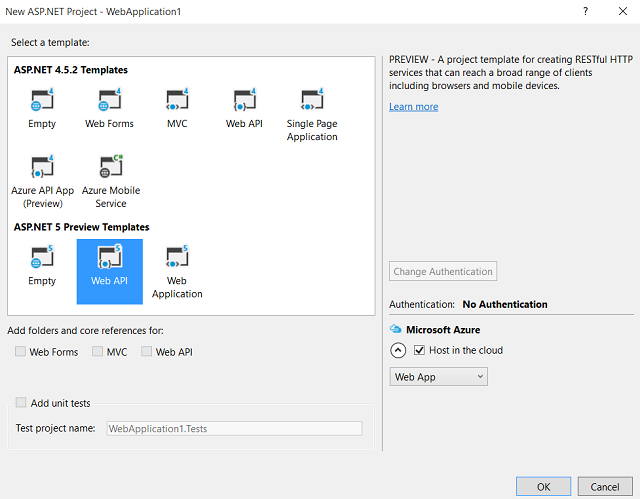Select the ASP.NET 5 Empty template
The width and height of the screenshot is (640, 499).
click(42, 266)
